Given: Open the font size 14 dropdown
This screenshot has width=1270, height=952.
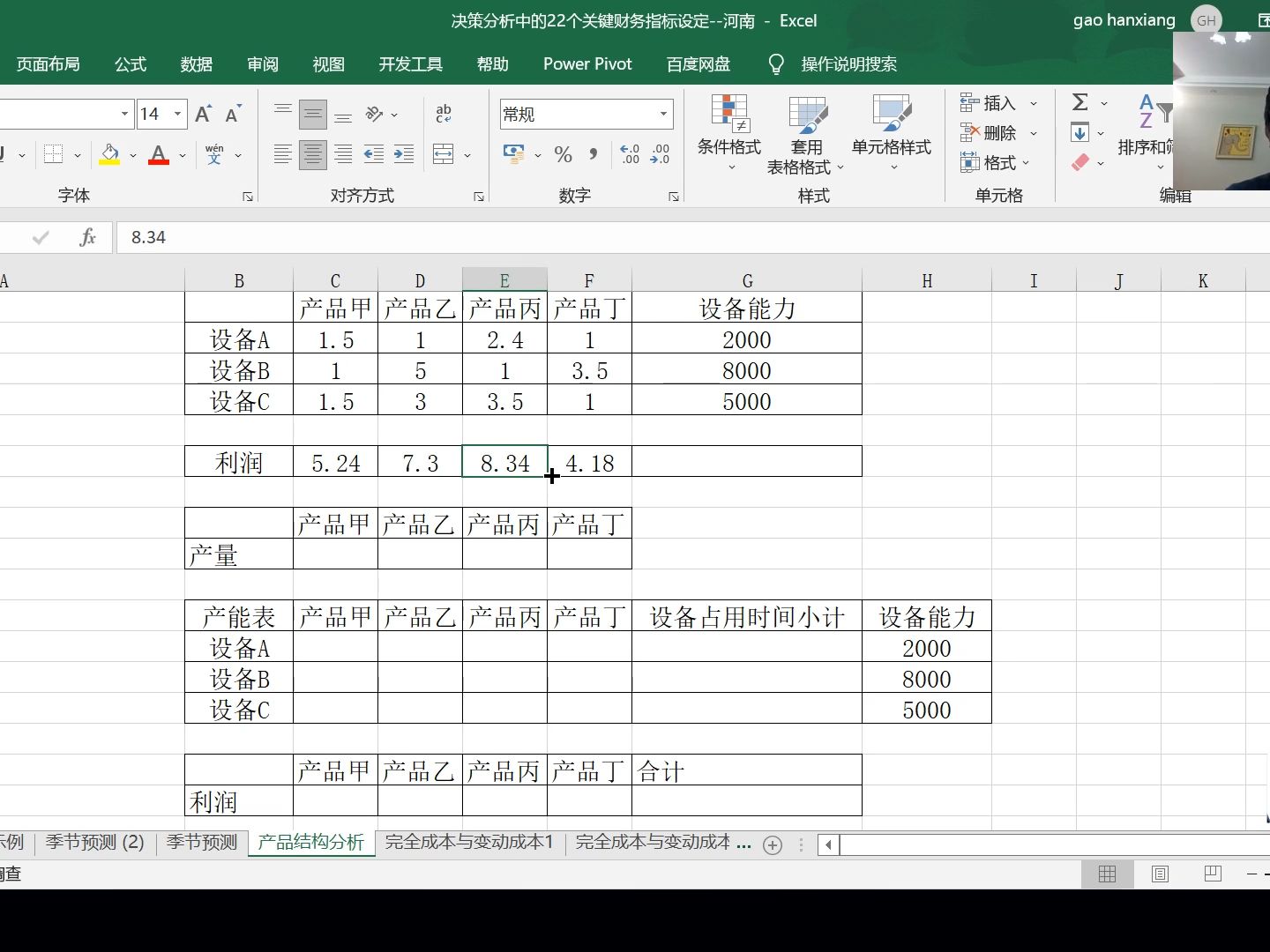Looking at the screenshot, I should pos(176,114).
